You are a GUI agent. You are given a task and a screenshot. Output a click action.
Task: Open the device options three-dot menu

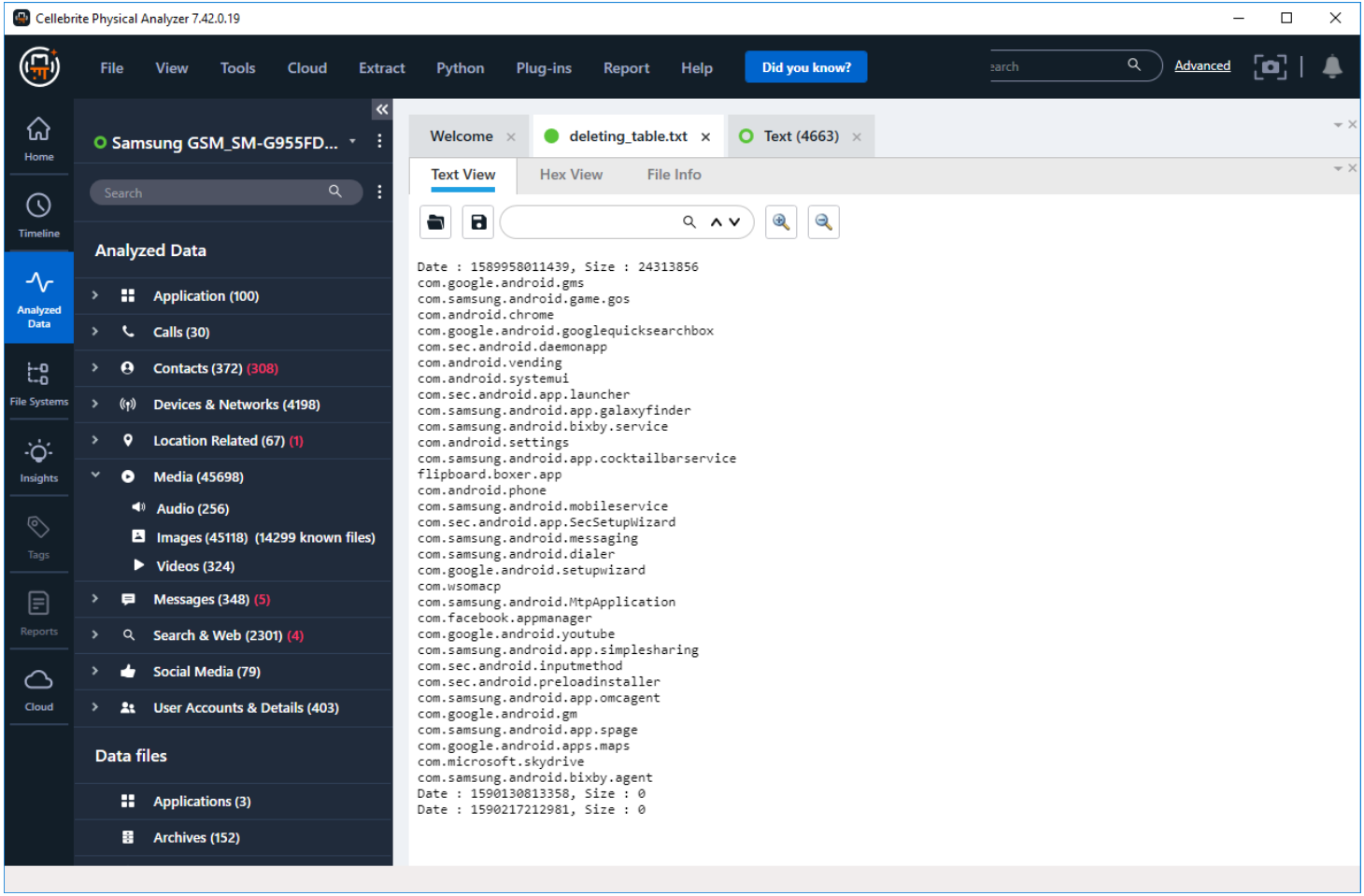(379, 141)
